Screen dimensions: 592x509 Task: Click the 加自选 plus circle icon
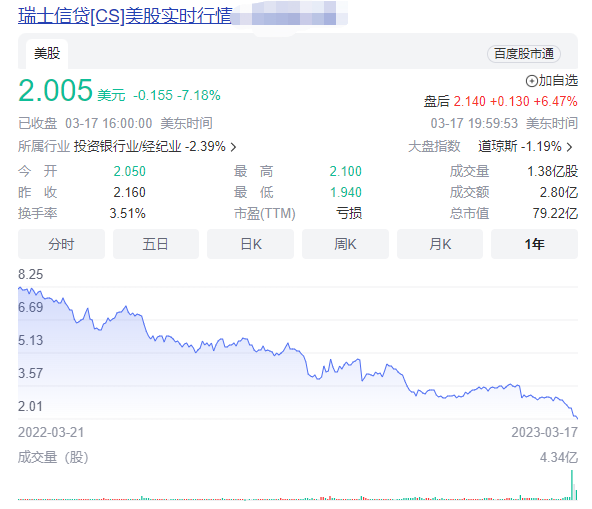532,81
